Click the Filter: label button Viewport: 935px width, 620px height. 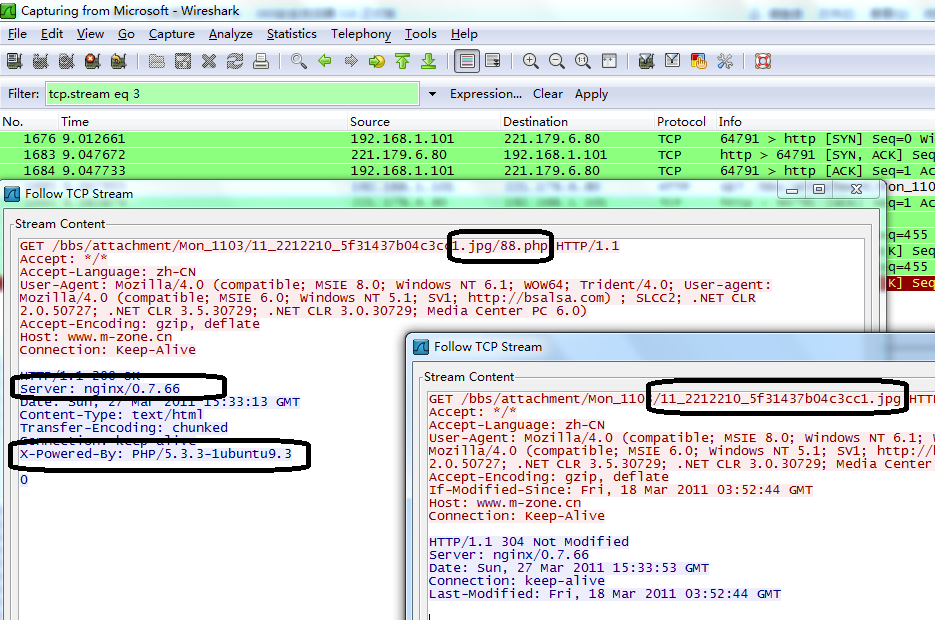click(23, 94)
